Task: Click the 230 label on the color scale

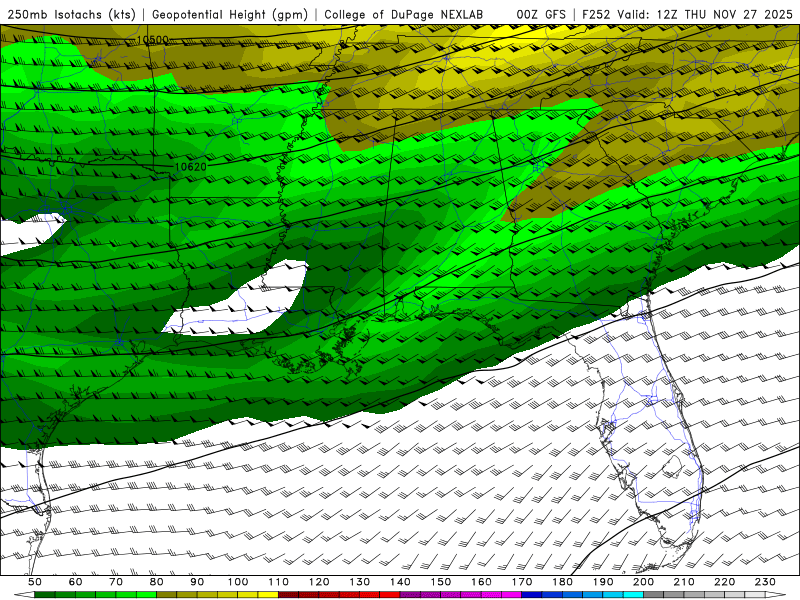Action: (x=765, y=582)
